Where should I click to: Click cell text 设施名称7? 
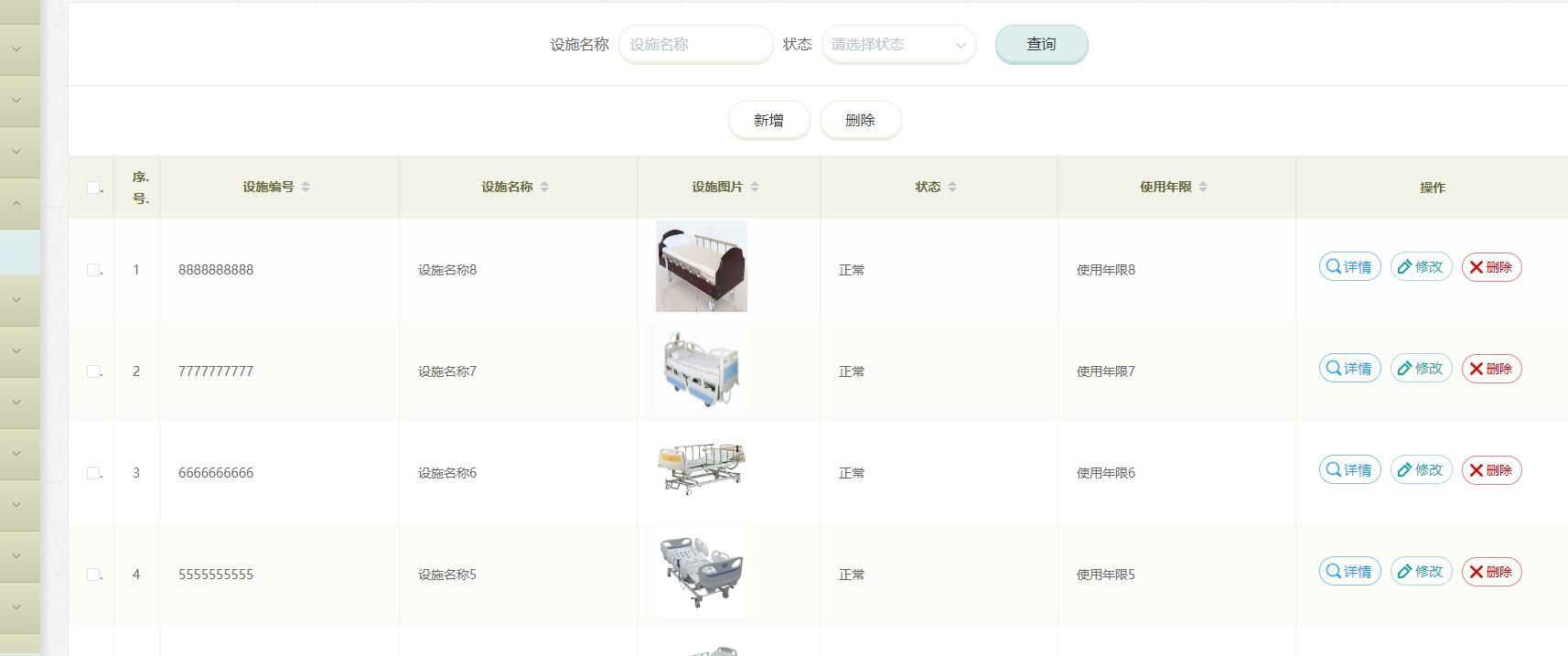tap(447, 371)
